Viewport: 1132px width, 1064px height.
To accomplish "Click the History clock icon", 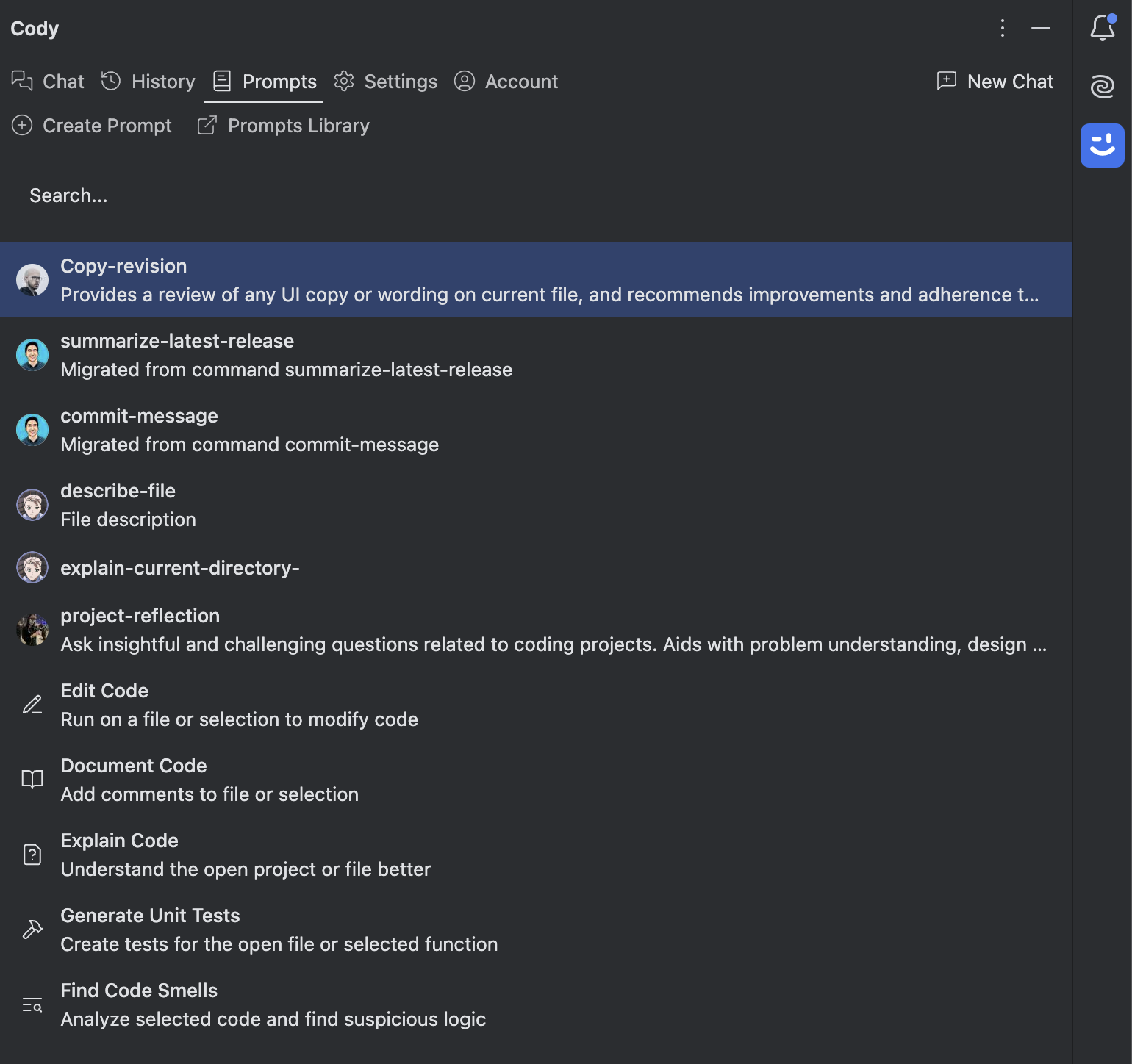I will click(111, 81).
